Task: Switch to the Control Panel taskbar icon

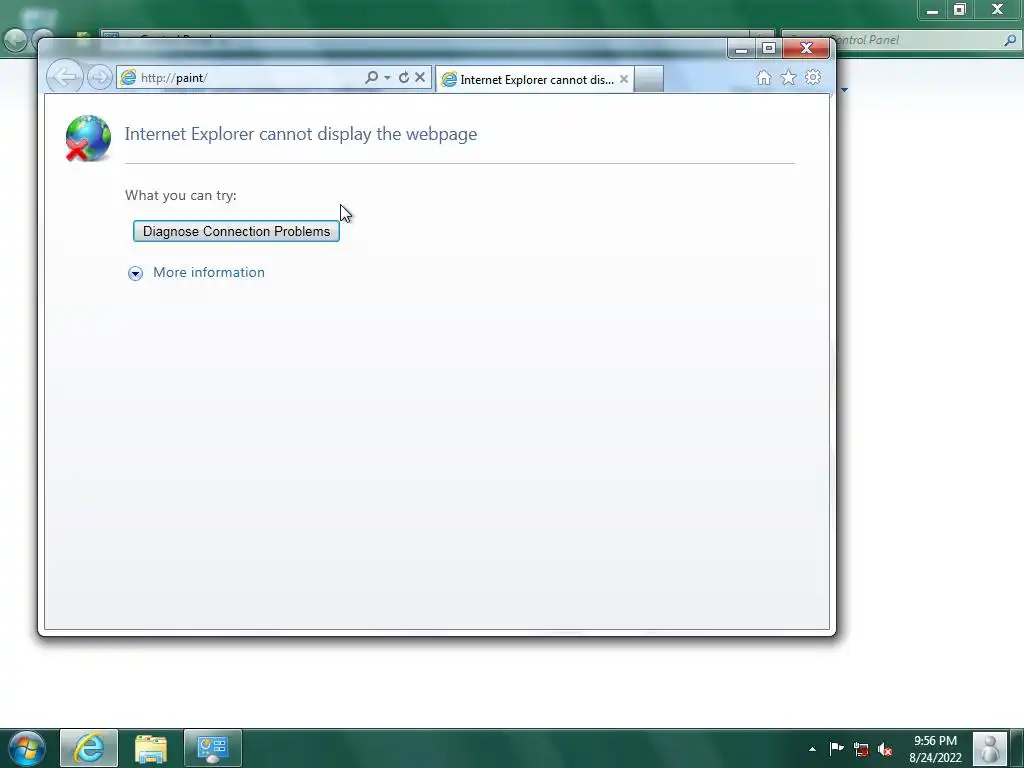Action: (212, 748)
